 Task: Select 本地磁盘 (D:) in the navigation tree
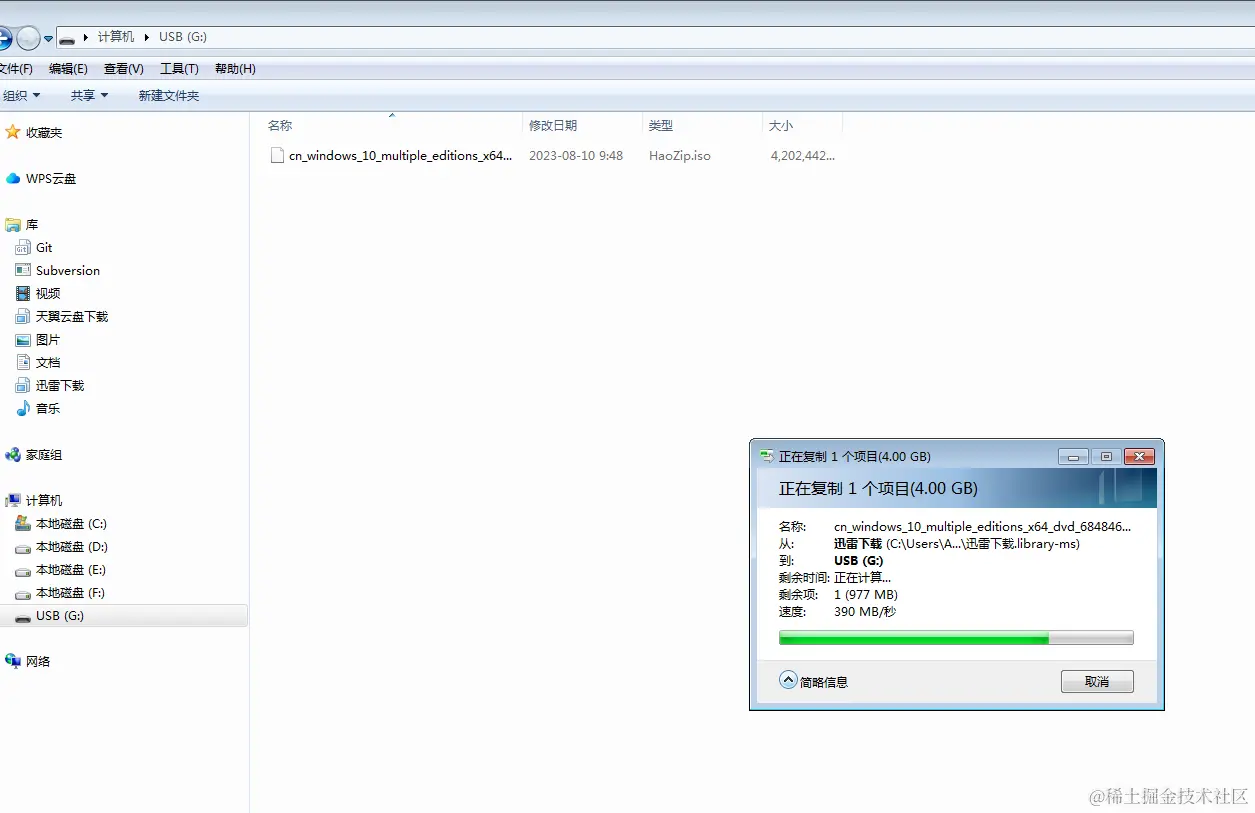click(x=72, y=547)
